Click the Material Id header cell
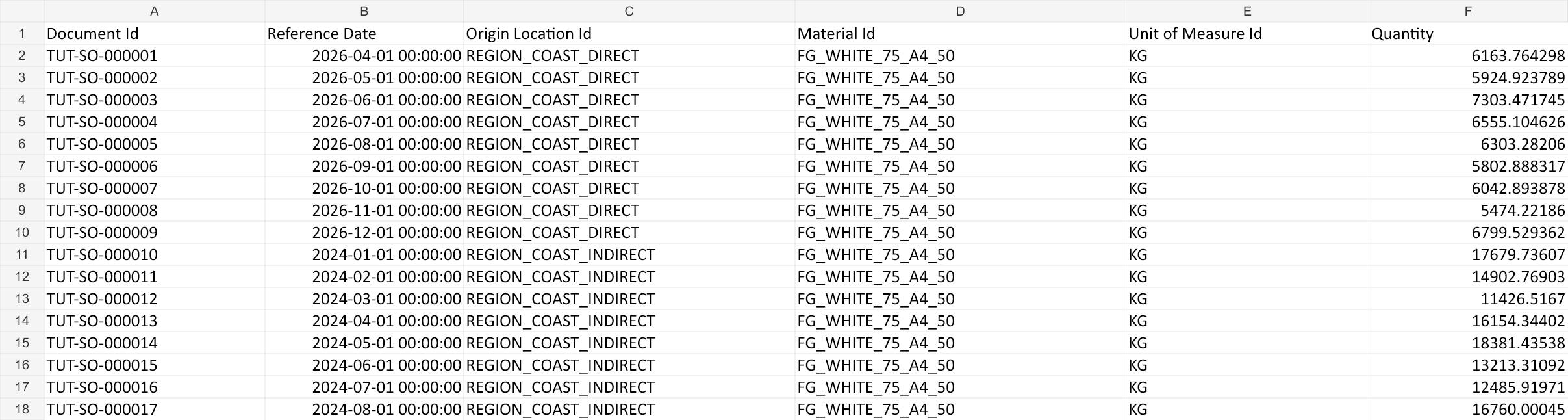1568x420 pixels. point(960,33)
